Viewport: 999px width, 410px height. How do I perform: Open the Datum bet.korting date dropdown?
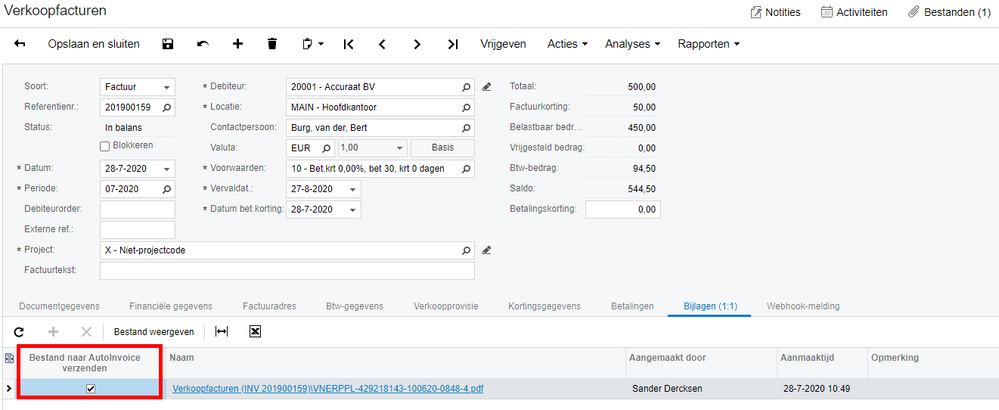[353, 209]
